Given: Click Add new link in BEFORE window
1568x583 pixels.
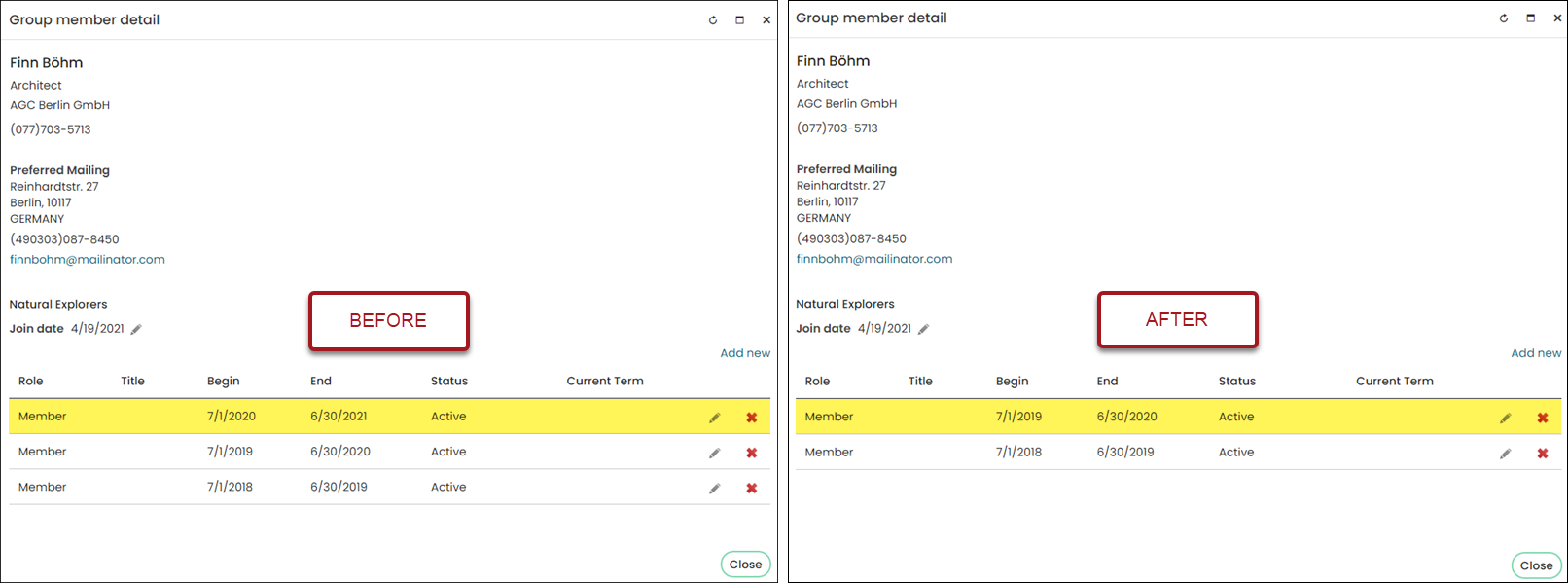Looking at the screenshot, I should (745, 353).
